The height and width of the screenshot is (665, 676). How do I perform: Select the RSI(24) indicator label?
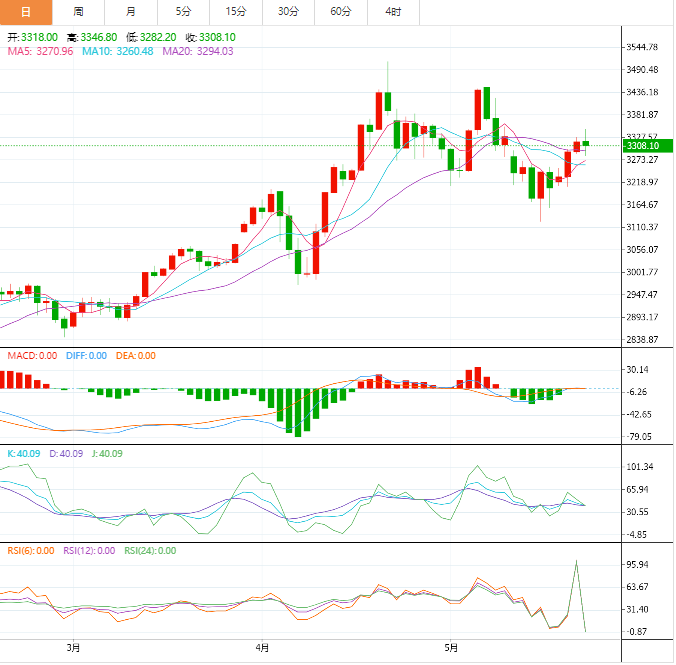click(150, 550)
